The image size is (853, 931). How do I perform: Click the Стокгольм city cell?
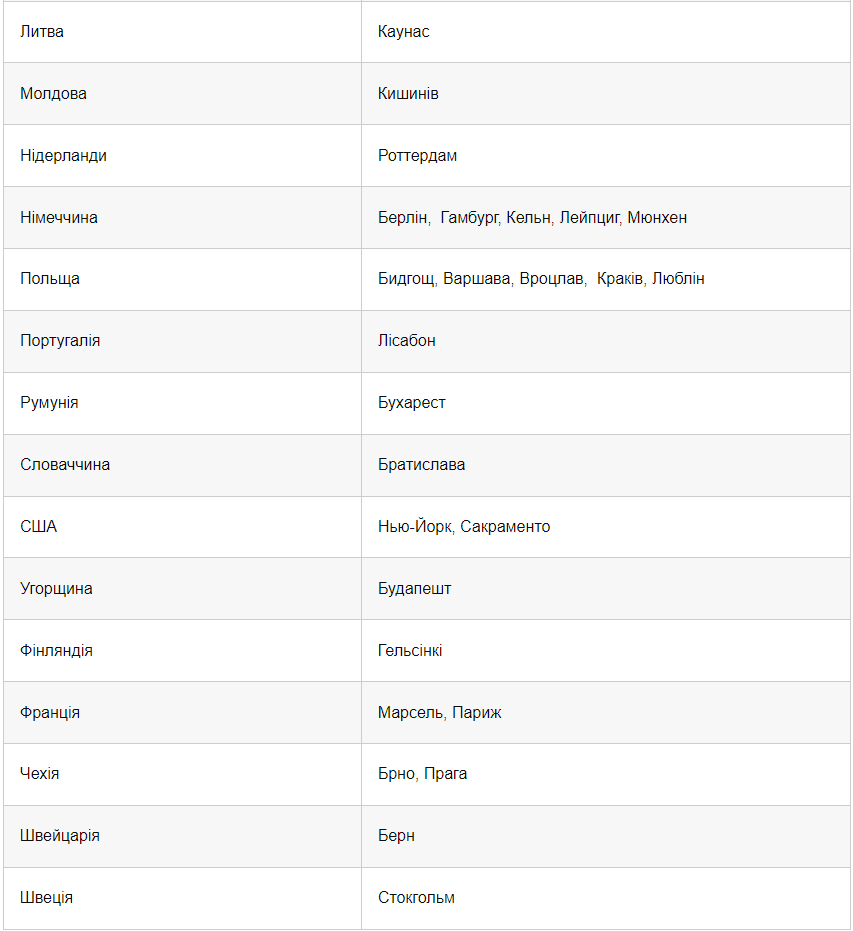click(x=416, y=898)
